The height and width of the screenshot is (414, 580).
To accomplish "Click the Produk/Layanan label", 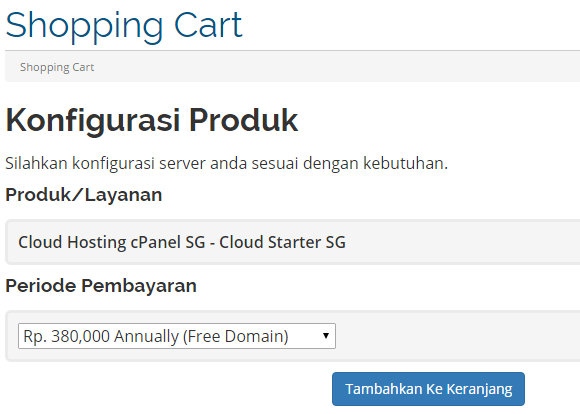I will click(84, 195).
